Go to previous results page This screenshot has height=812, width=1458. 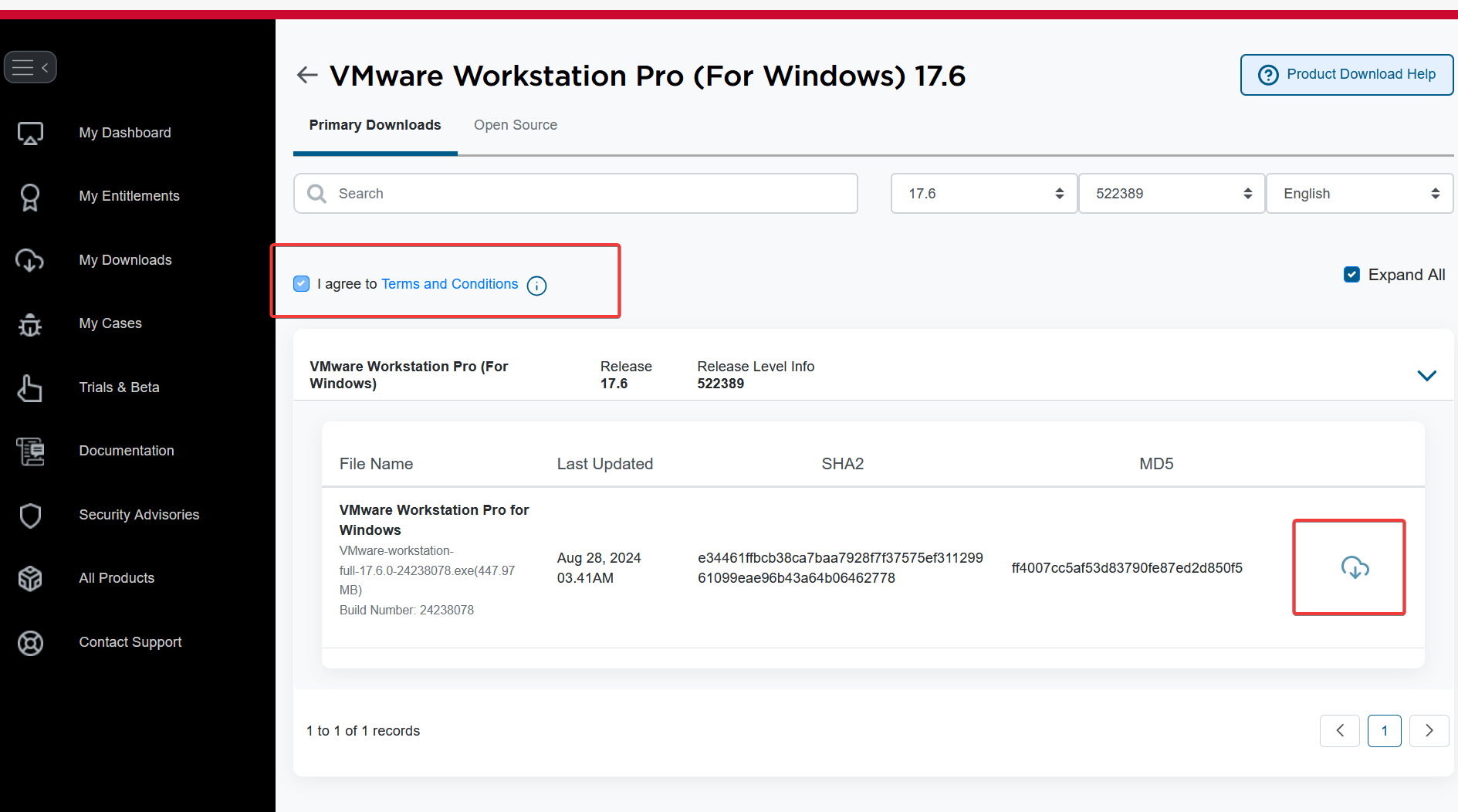(x=1340, y=730)
